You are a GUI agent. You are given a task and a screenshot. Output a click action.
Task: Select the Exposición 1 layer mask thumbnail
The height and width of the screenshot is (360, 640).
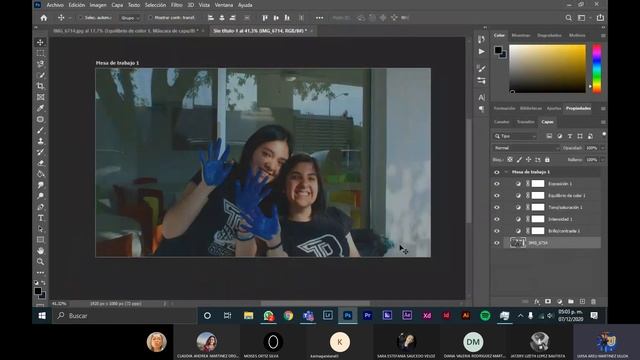click(x=538, y=184)
